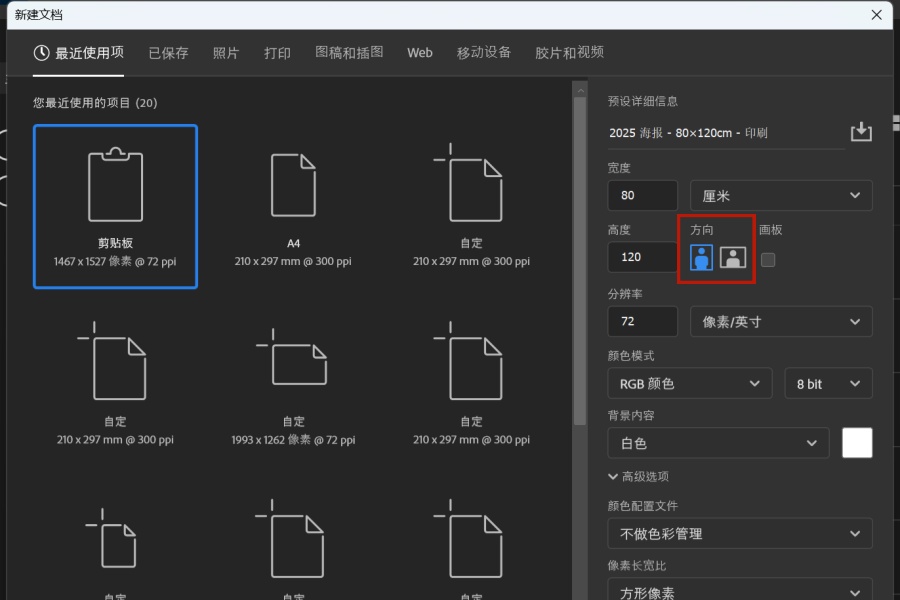This screenshot has width=900, height=600.
Task: Click the 您最近使用的项目 (20) heading
Action: coord(95,103)
